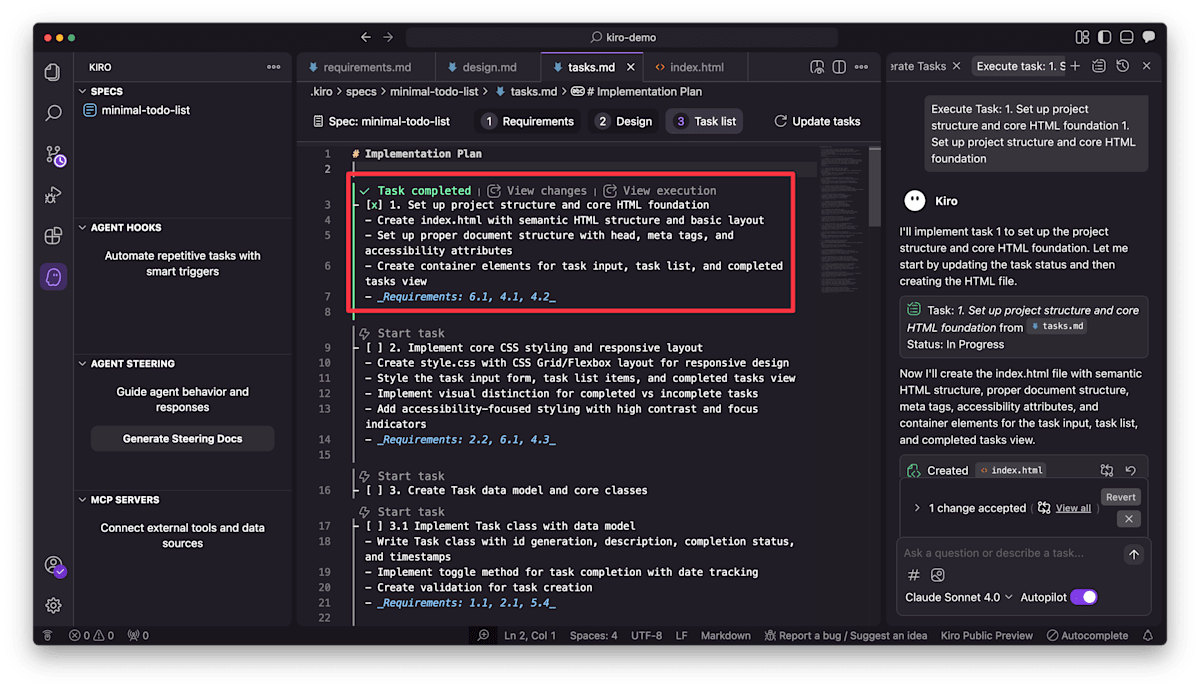Open markdown preview icon in editor toolbar
The height and width of the screenshot is (689, 1200).
[817, 67]
